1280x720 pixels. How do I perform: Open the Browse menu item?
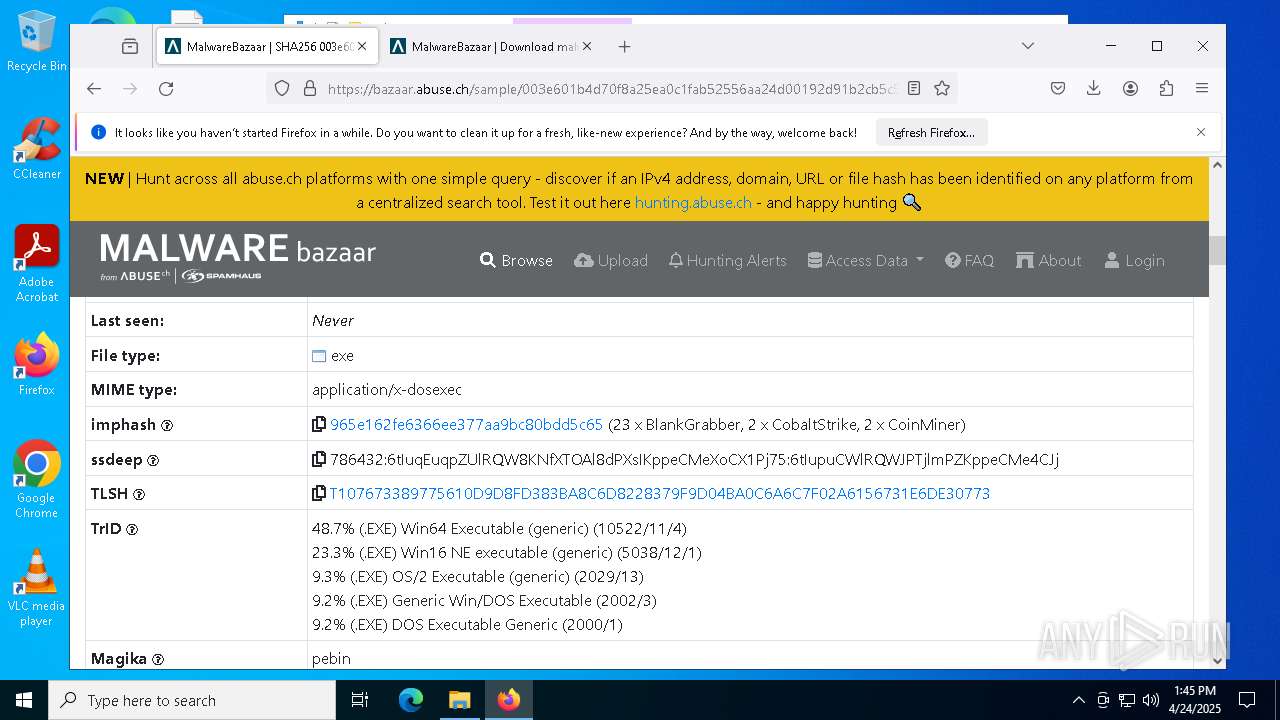pos(516,260)
